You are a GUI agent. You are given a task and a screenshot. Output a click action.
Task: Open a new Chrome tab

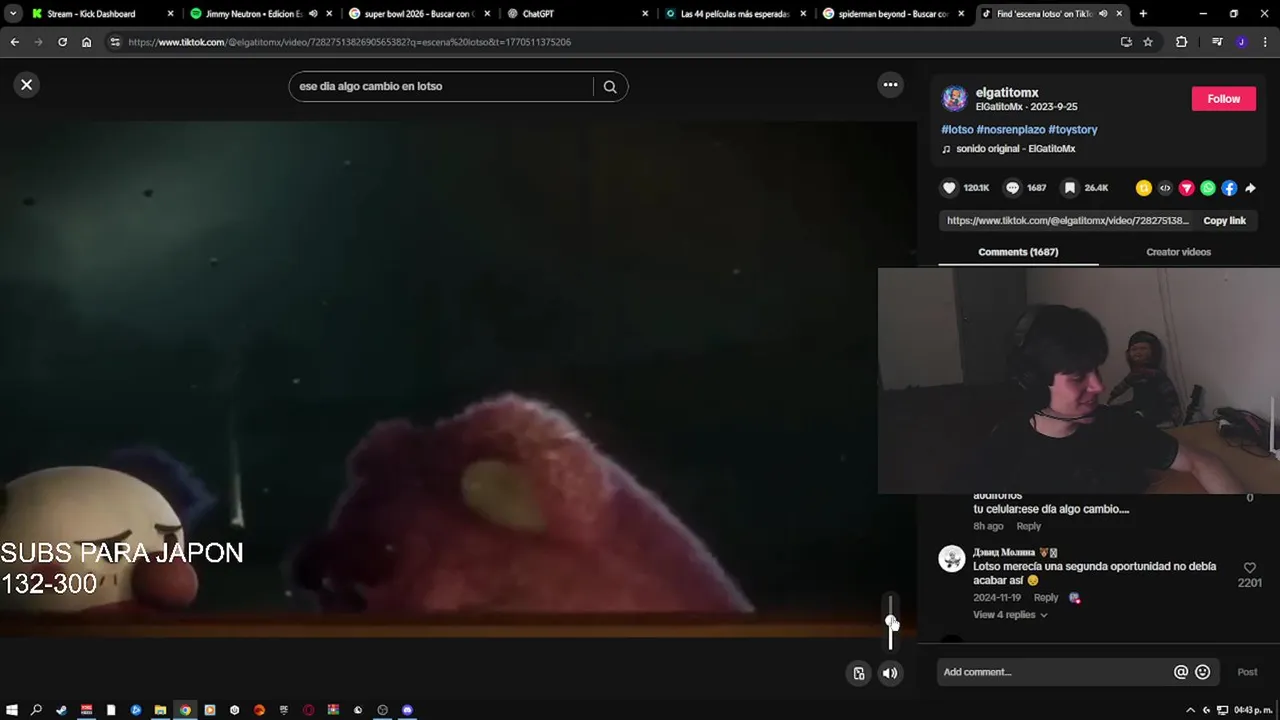[x=1143, y=14]
